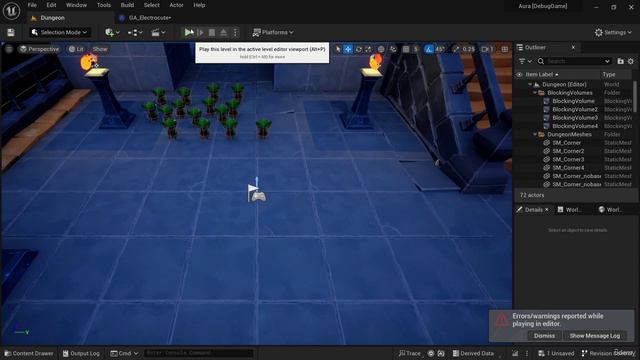
Task: Open the quick add actor menu
Action: [x=112, y=32]
